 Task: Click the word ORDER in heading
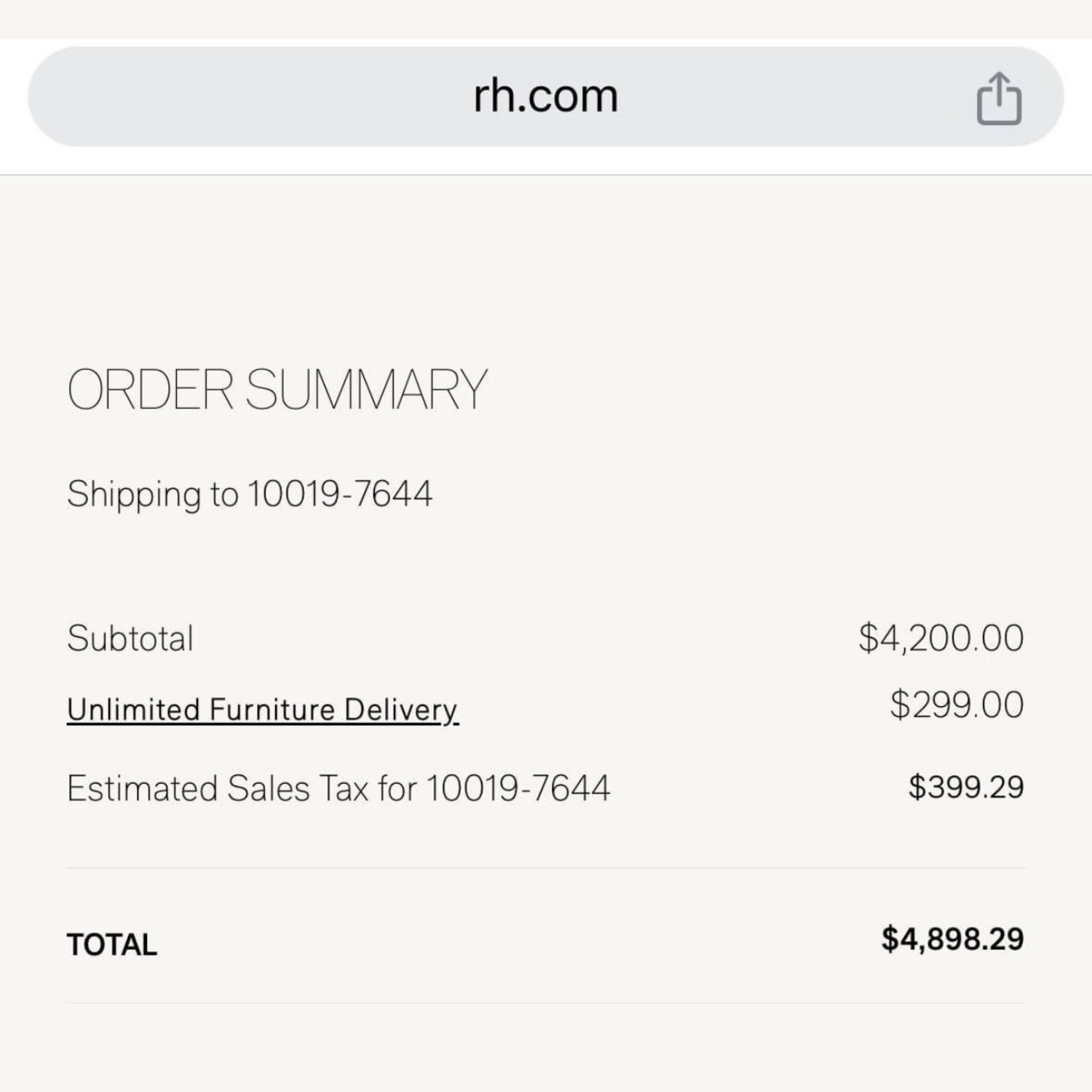(150, 389)
